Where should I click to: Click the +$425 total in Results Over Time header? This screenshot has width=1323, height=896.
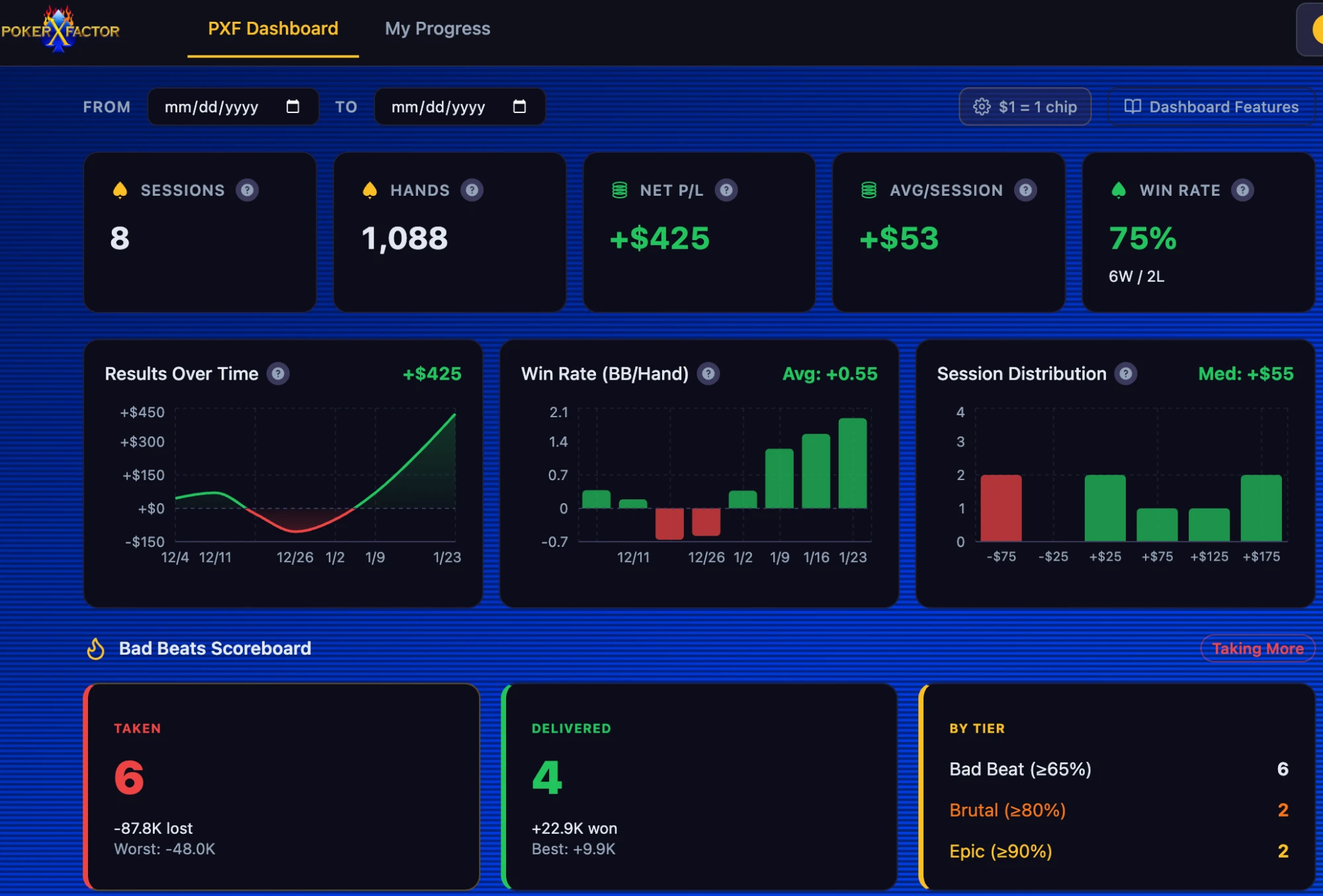[x=432, y=374]
